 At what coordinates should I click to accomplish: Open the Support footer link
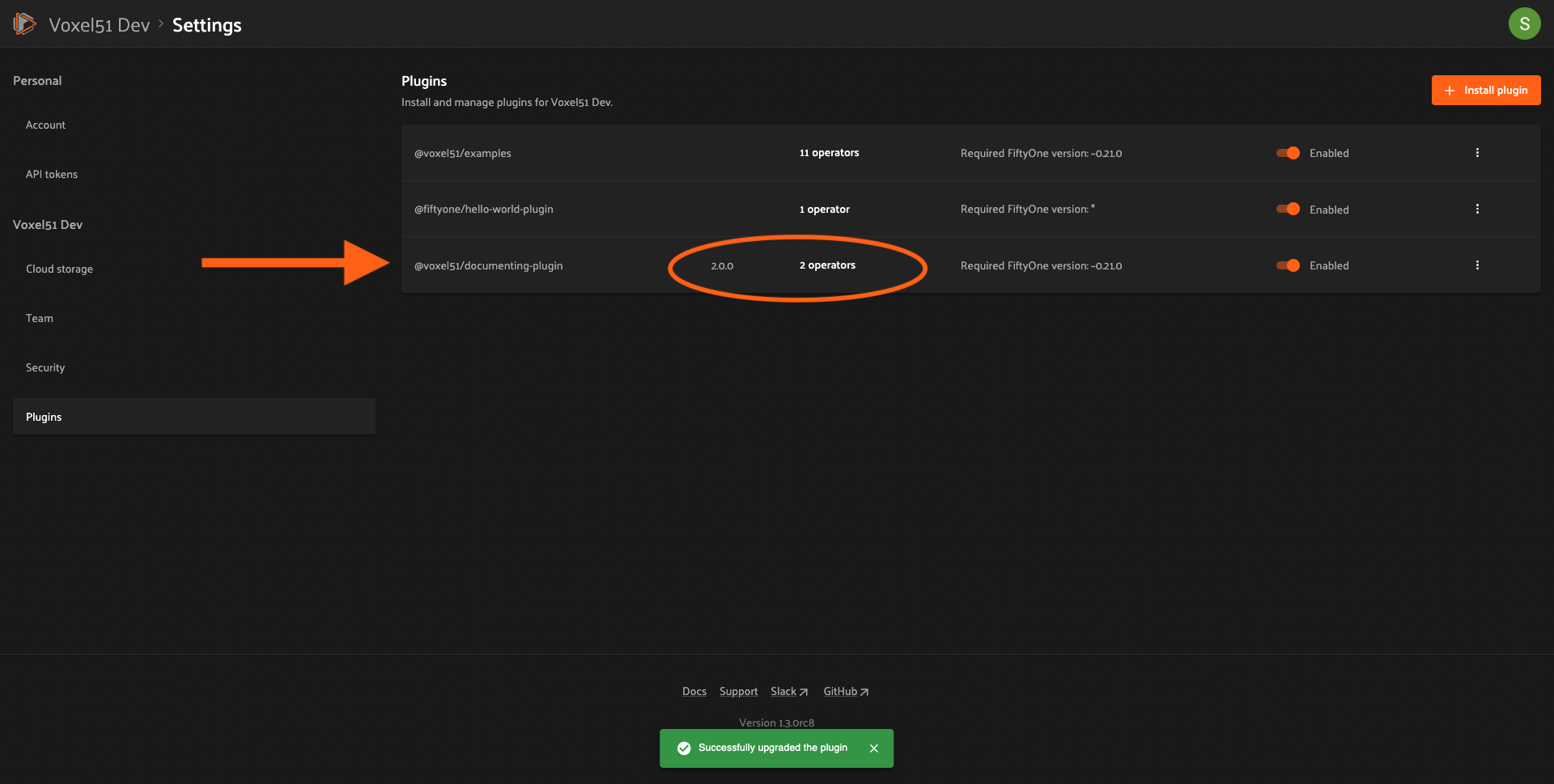pos(738,691)
